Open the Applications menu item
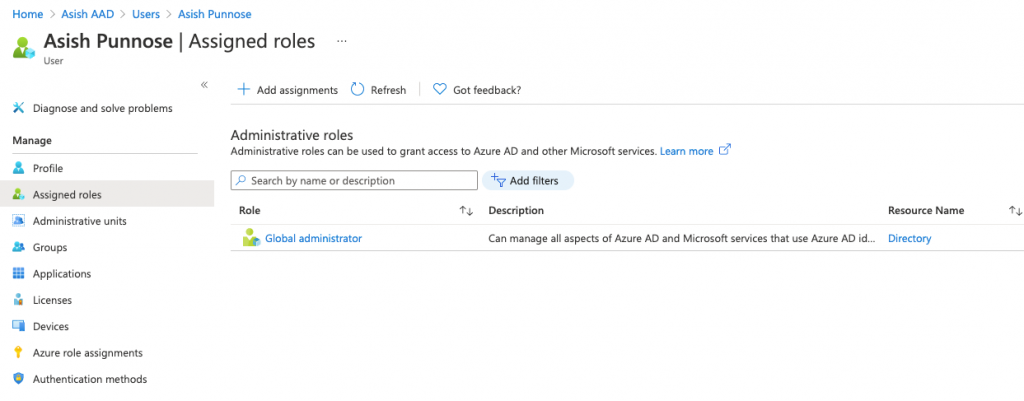 [62, 274]
